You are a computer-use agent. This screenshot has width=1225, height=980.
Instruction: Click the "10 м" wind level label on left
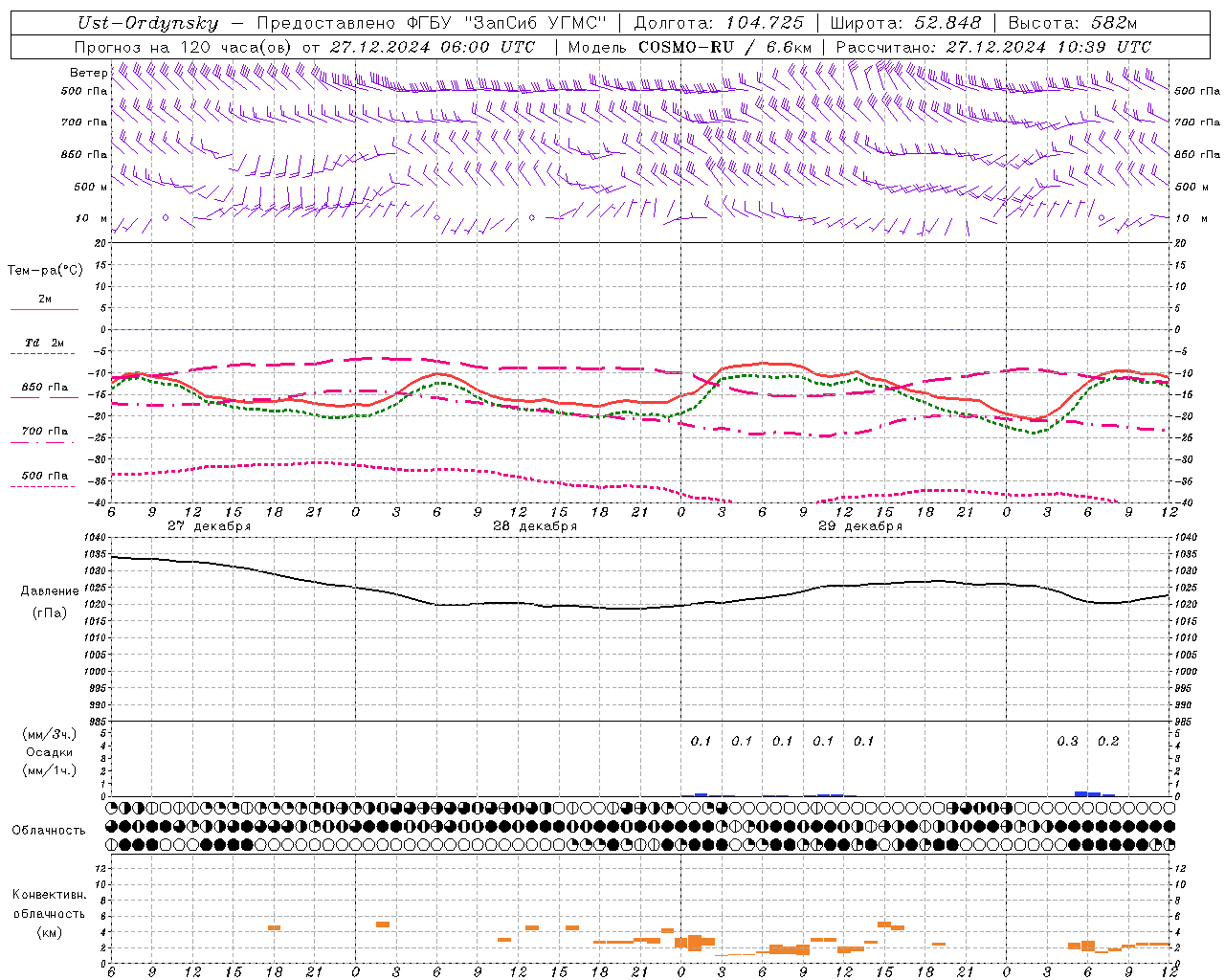pos(92,218)
